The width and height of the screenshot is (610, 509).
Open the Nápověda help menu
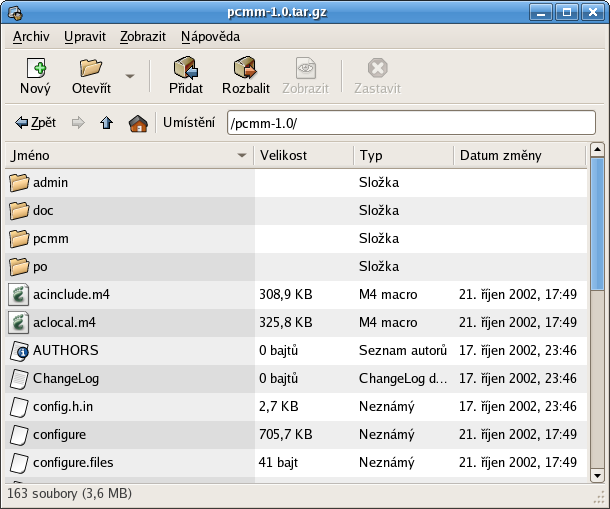point(210,37)
